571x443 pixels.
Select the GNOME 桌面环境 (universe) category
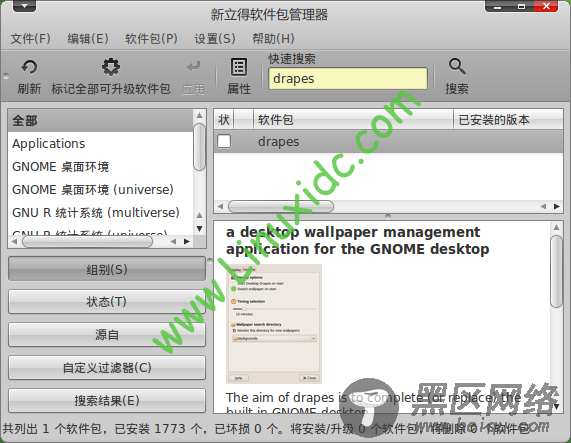point(100,190)
